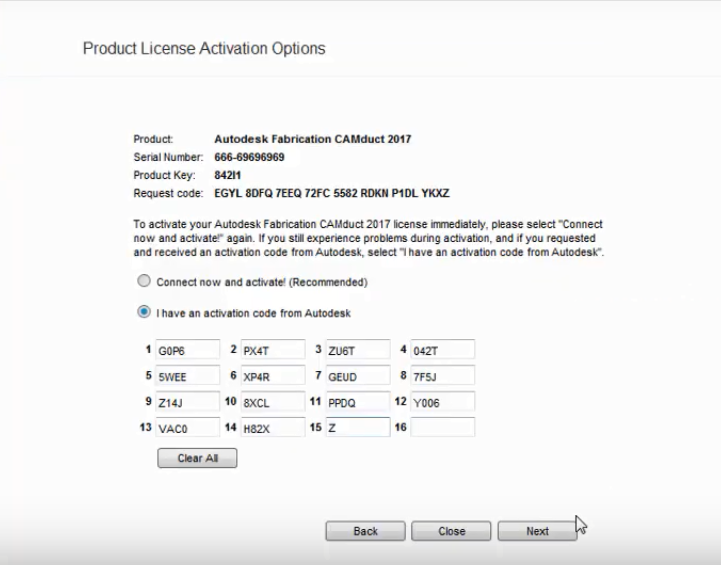Click the Clear All button

pyautogui.click(x=197, y=458)
